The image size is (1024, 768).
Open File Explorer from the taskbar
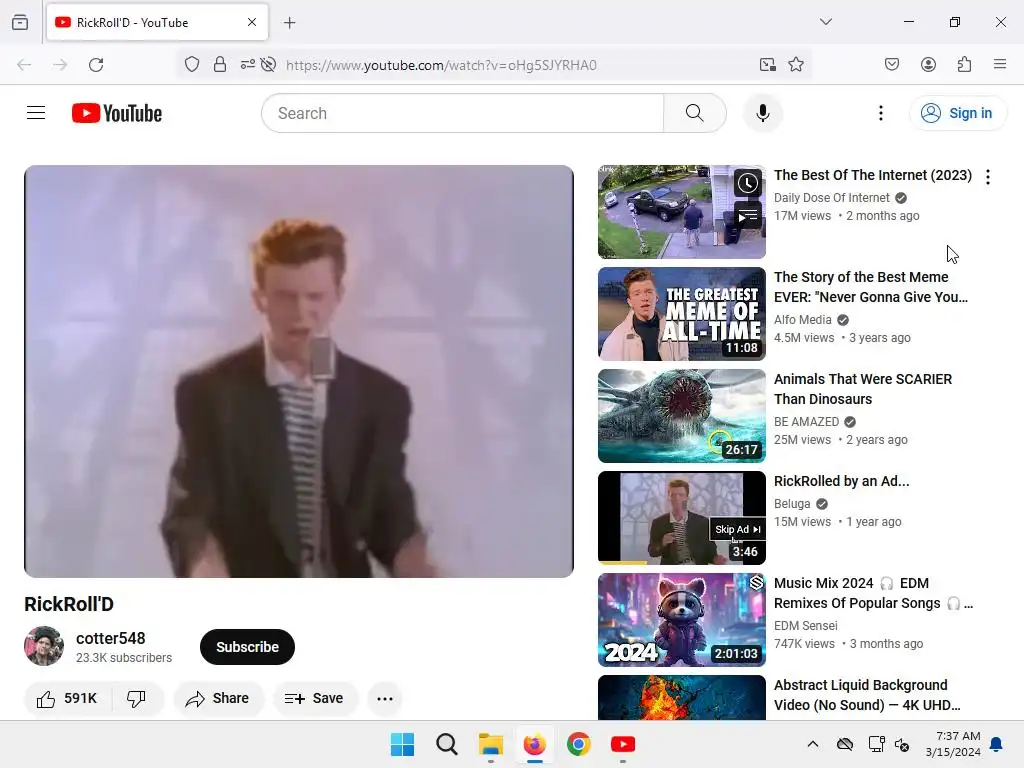[x=490, y=744]
